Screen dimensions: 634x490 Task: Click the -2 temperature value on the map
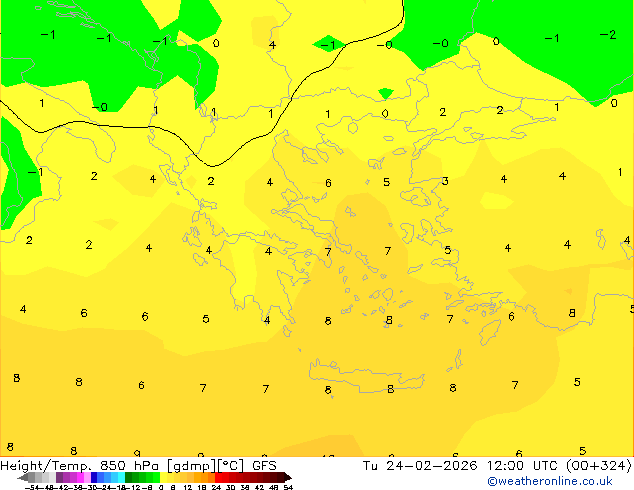point(608,35)
